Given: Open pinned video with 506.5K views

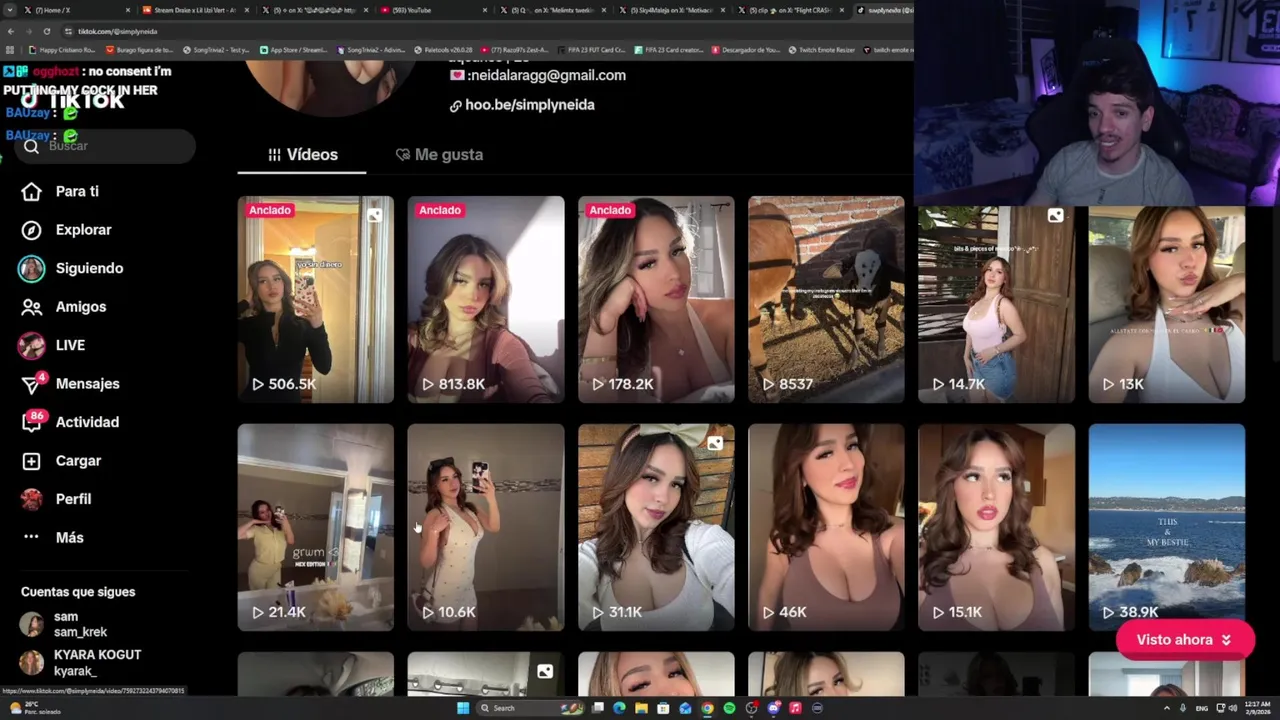Looking at the screenshot, I should (316, 300).
